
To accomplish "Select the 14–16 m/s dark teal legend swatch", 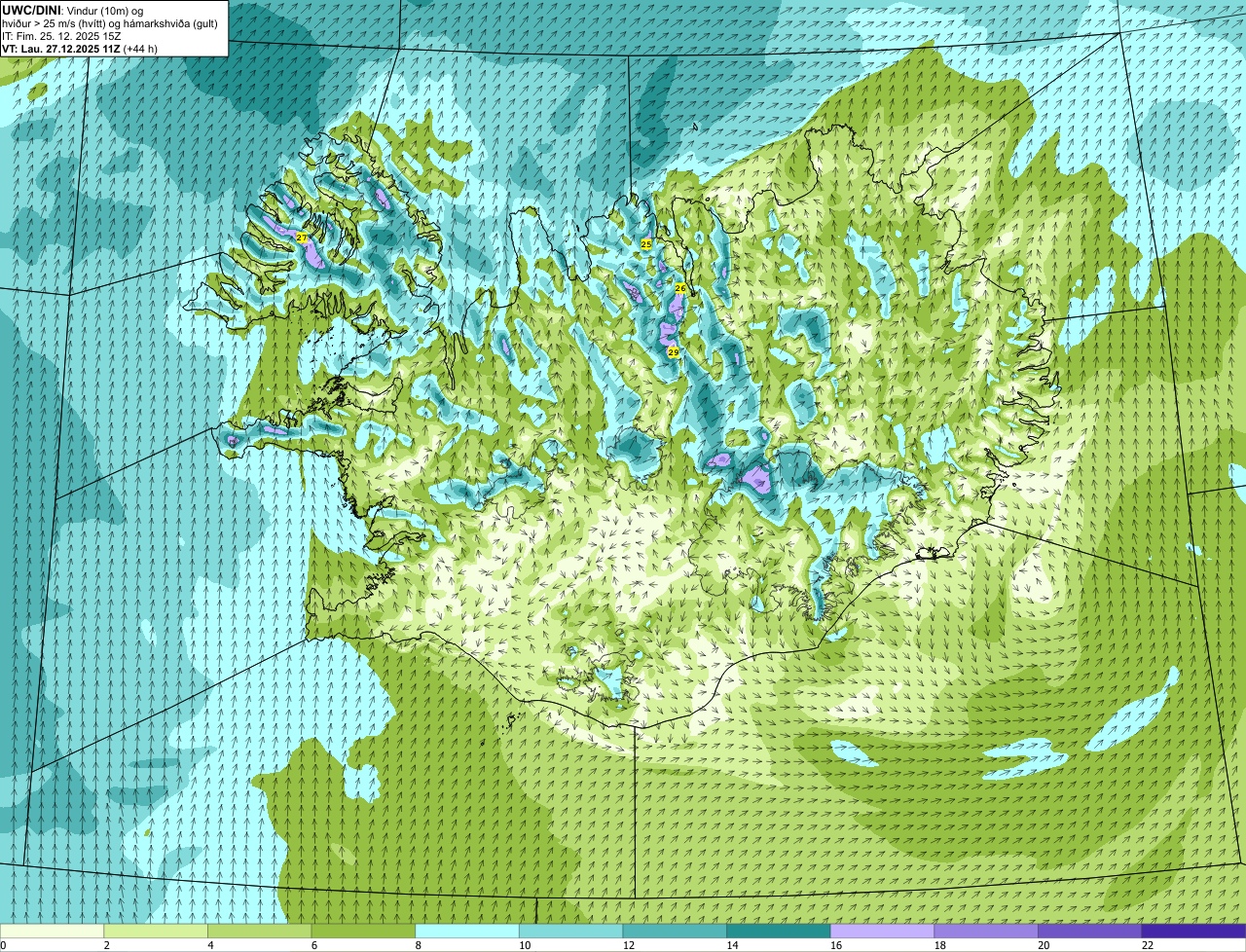I will click(779, 931).
